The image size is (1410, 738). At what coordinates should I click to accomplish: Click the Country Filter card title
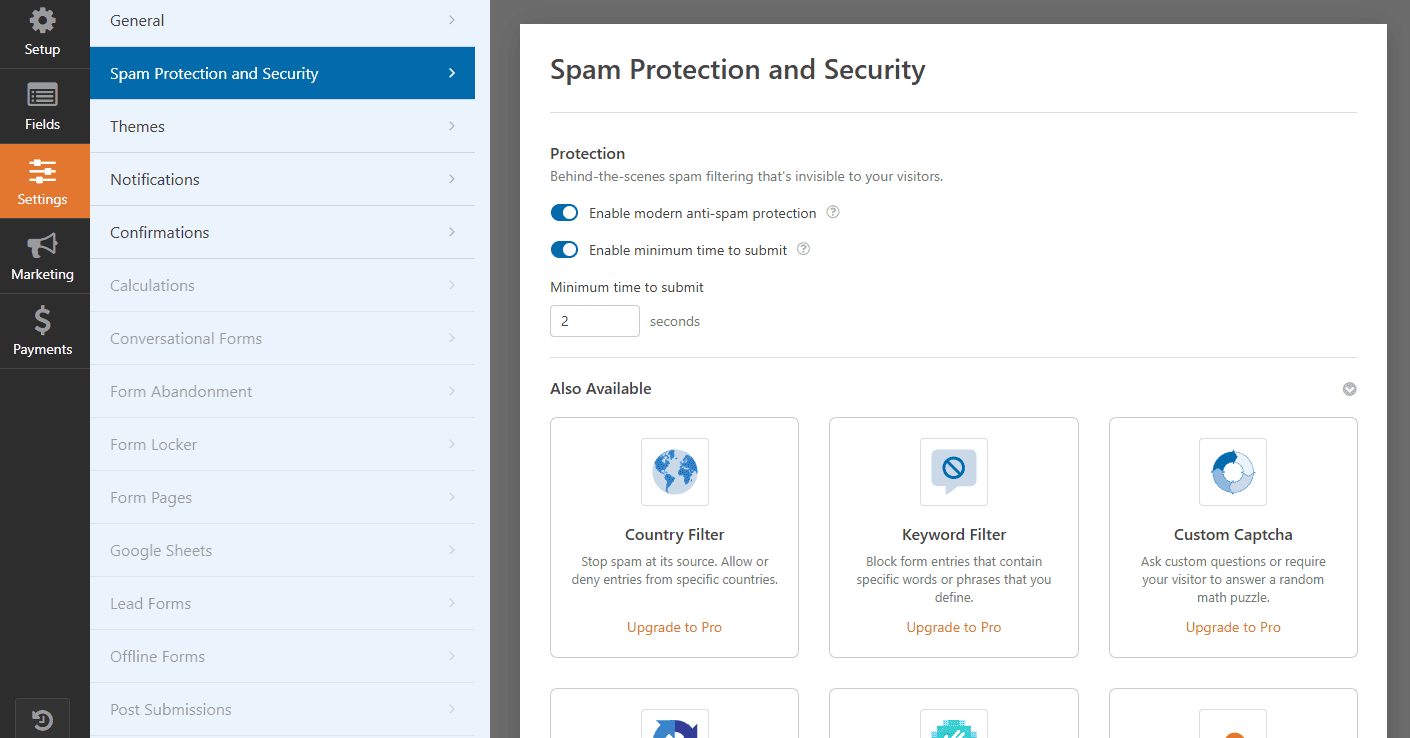point(675,534)
